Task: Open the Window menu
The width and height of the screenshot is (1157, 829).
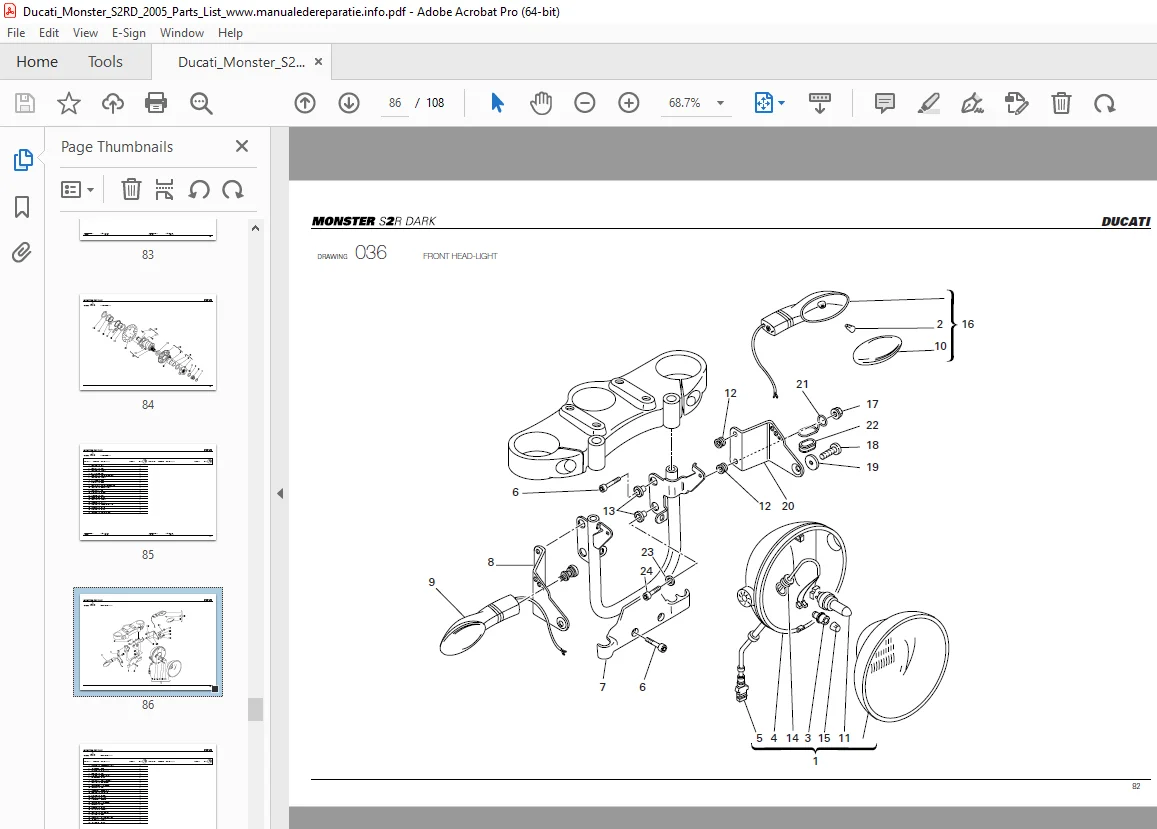Action: pos(182,32)
